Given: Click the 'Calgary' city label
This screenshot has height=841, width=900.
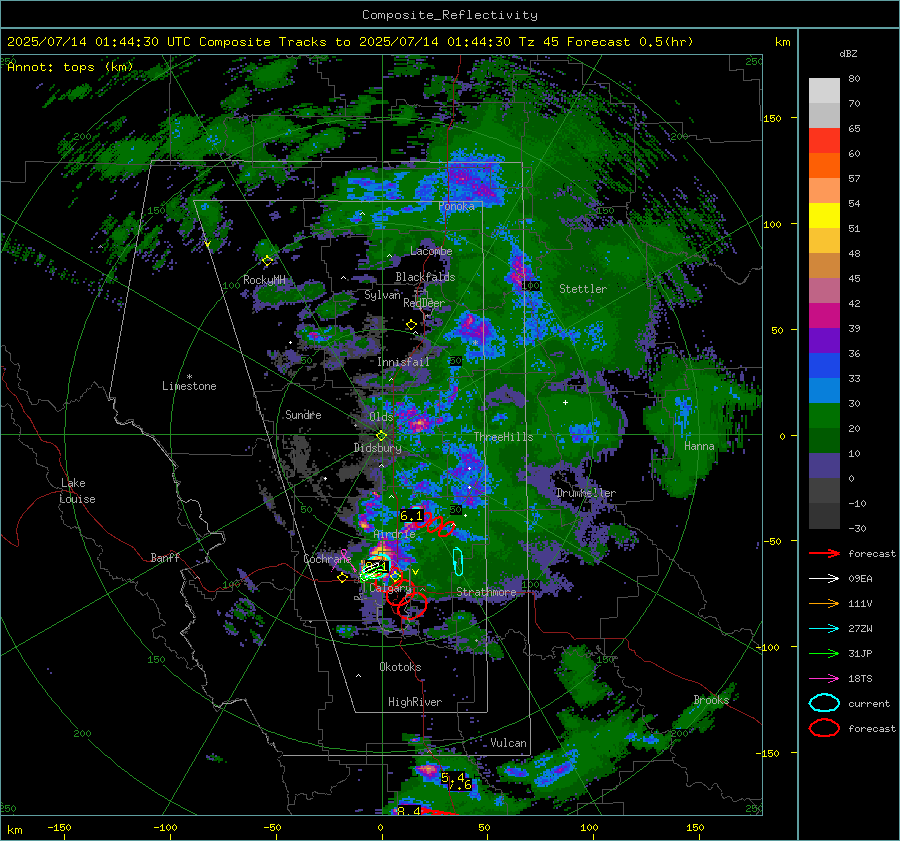Looking at the screenshot, I should pos(390,588).
